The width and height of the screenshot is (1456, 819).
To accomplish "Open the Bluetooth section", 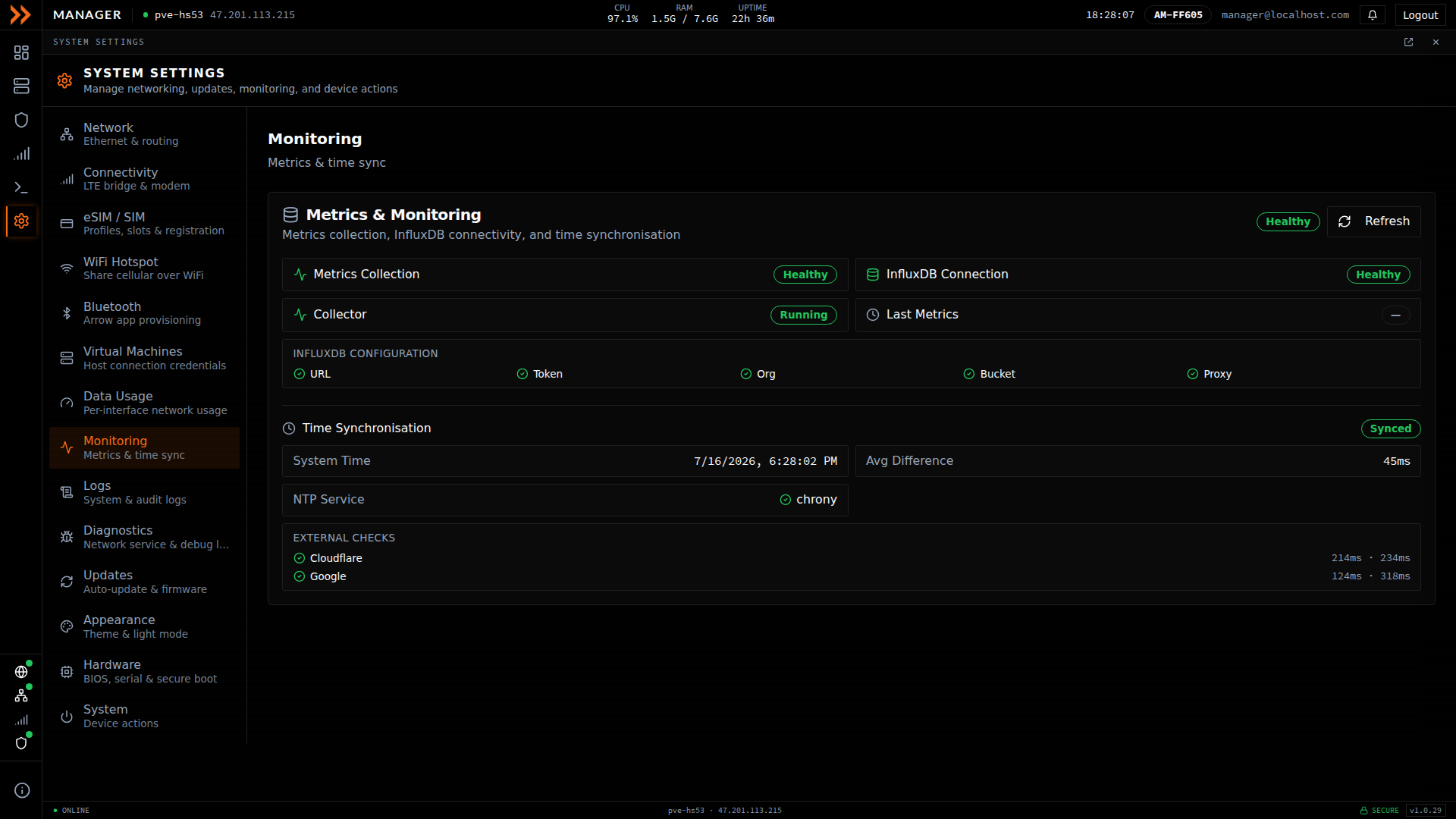I will [144, 313].
